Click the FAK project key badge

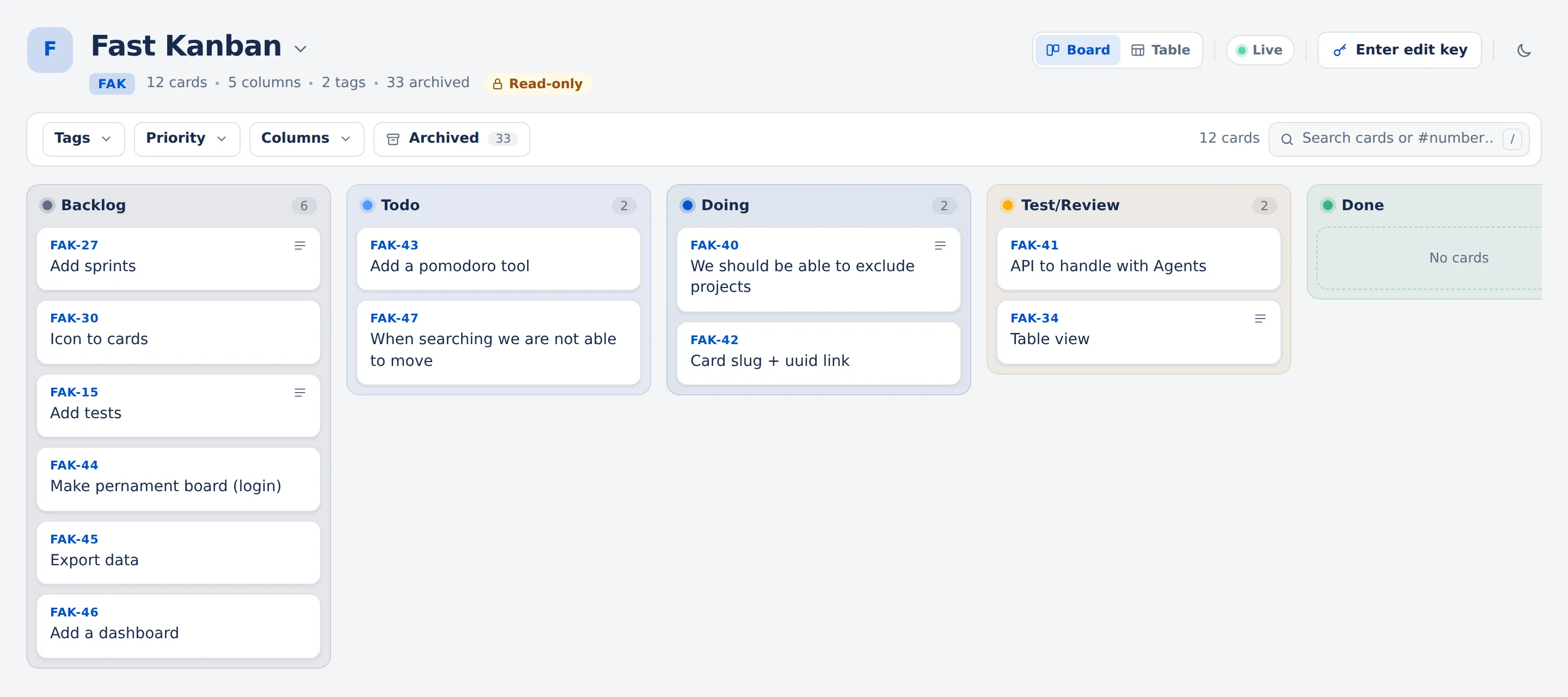click(x=112, y=83)
